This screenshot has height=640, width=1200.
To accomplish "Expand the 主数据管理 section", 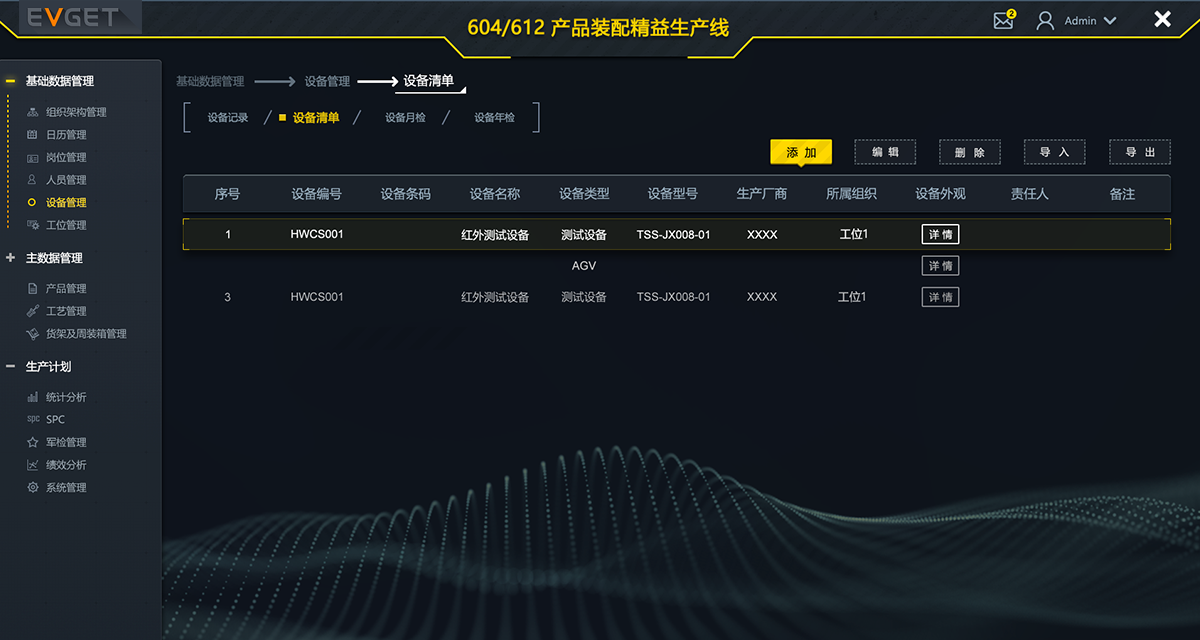I will (11, 258).
